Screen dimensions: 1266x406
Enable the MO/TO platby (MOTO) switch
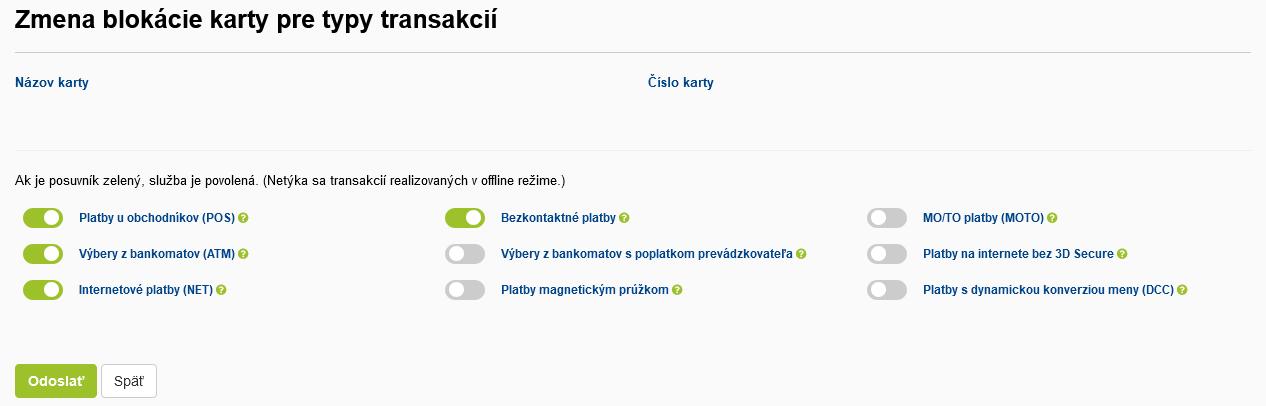tap(887, 218)
